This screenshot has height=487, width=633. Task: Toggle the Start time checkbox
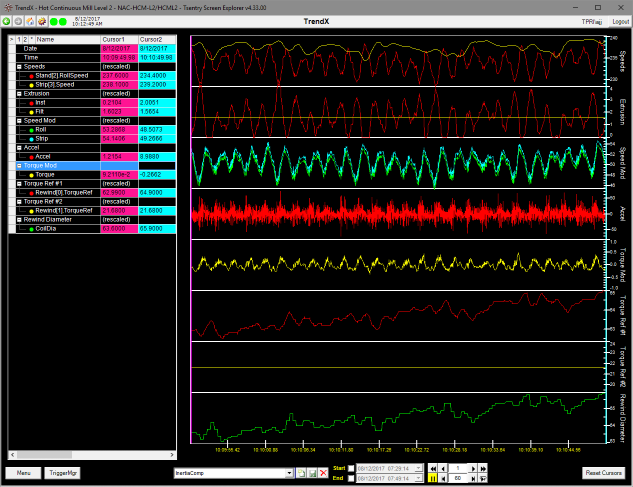tap(351, 468)
